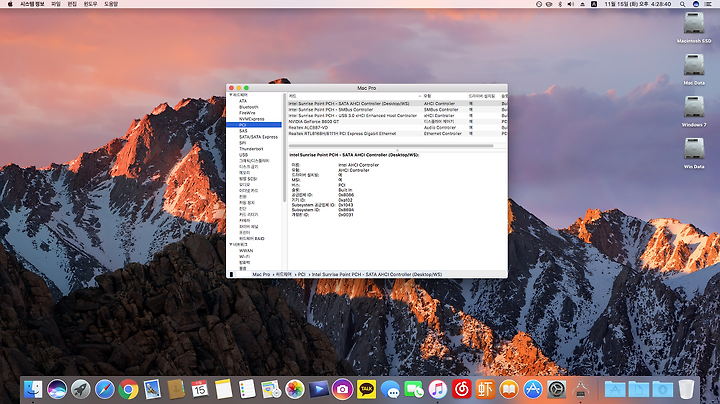Viewport: 720px width, 404px height.
Task: Open the camera screenshot app icon
Action: [343, 389]
